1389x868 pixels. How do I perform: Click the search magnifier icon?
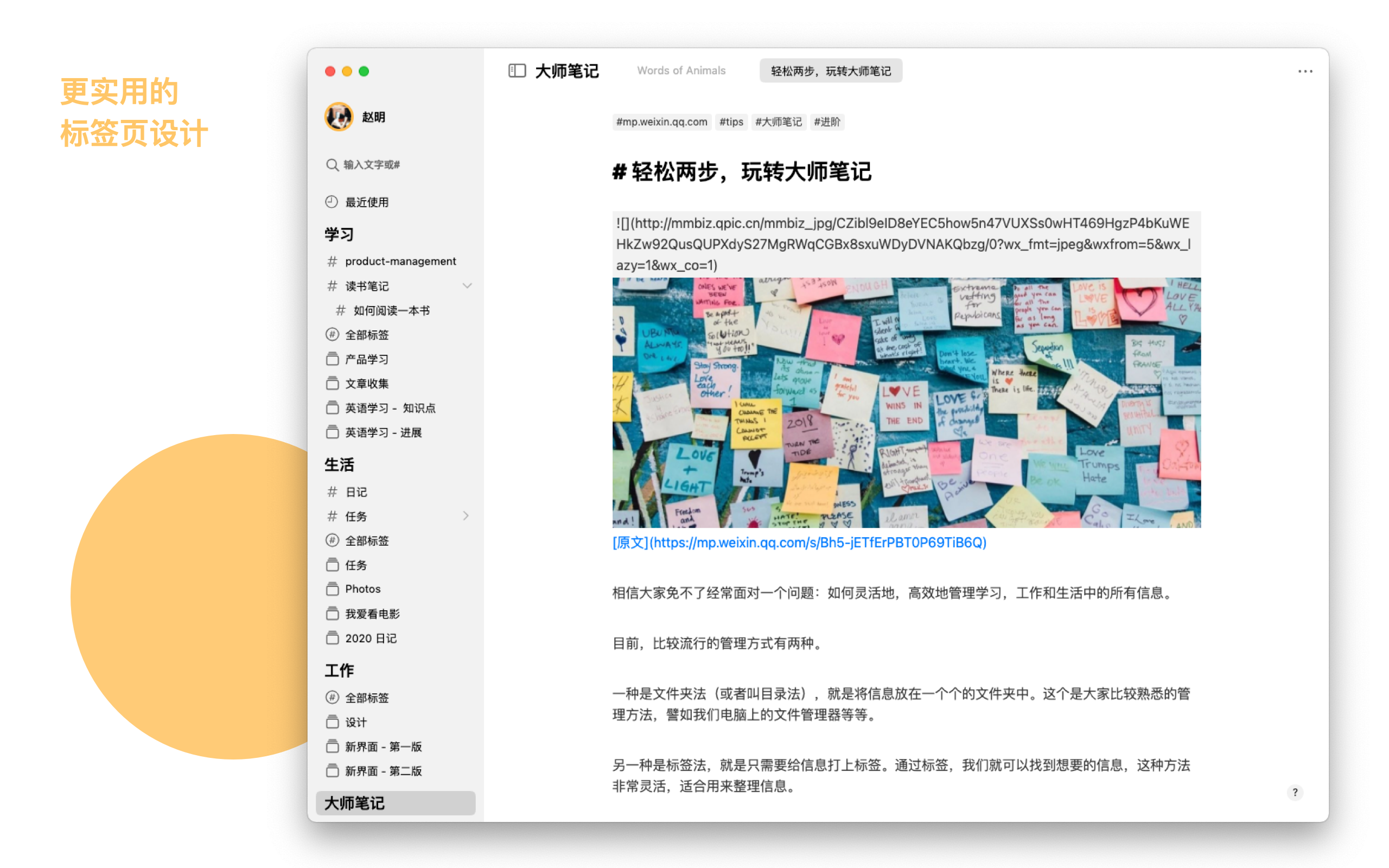pos(332,165)
